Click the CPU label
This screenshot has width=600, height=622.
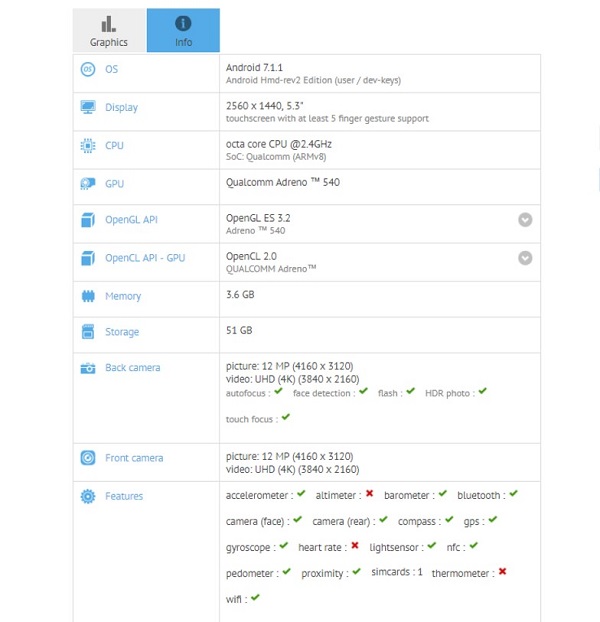coord(114,146)
